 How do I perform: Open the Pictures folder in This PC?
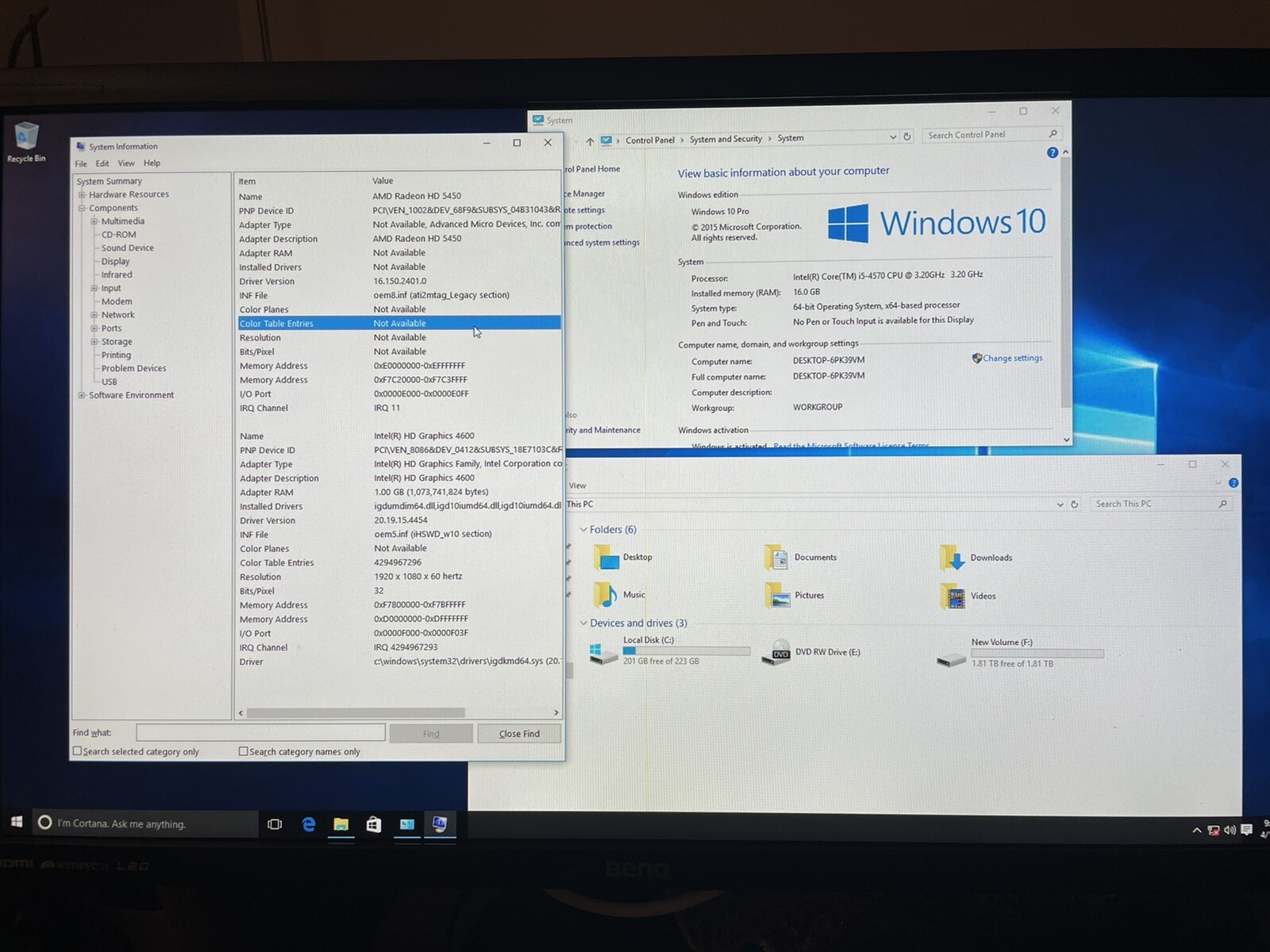[x=794, y=596]
